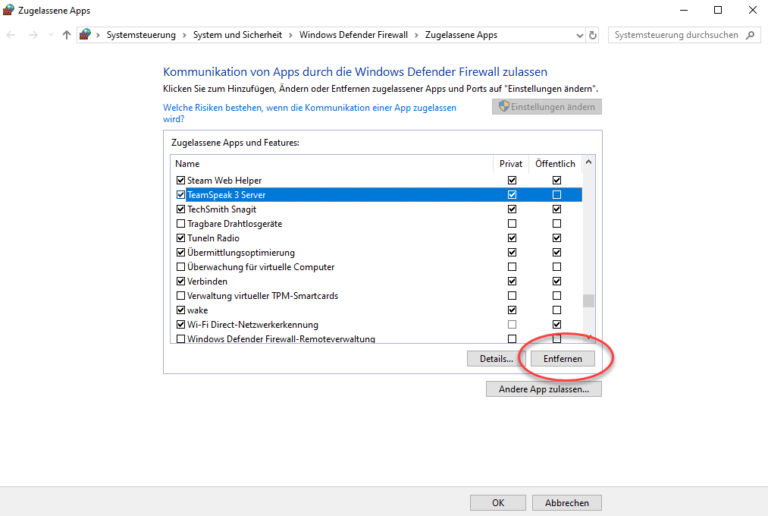The height and width of the screenshot is (516, 768).
Task: Toggle wake Öffentlich checkbox
Action: [x=556, y=310]
